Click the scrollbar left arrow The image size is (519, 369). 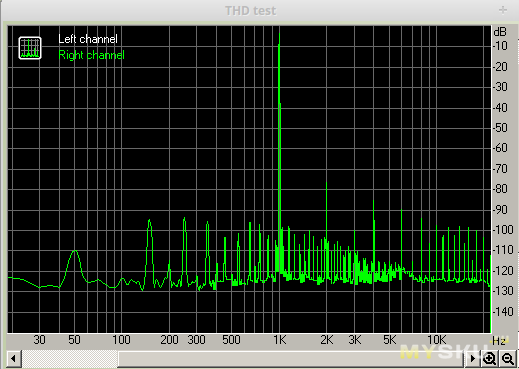(x=13, y=359)
